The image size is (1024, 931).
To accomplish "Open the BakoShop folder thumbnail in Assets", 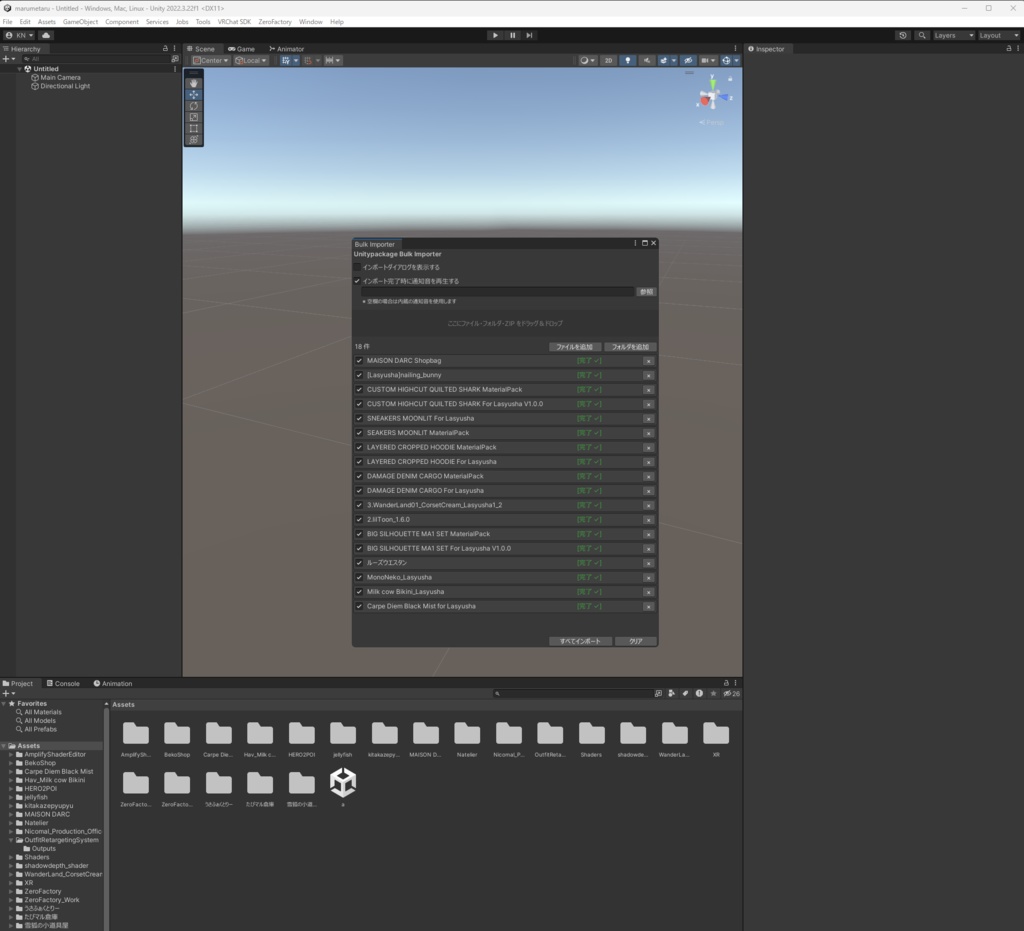I will click(x=177, y=735).
